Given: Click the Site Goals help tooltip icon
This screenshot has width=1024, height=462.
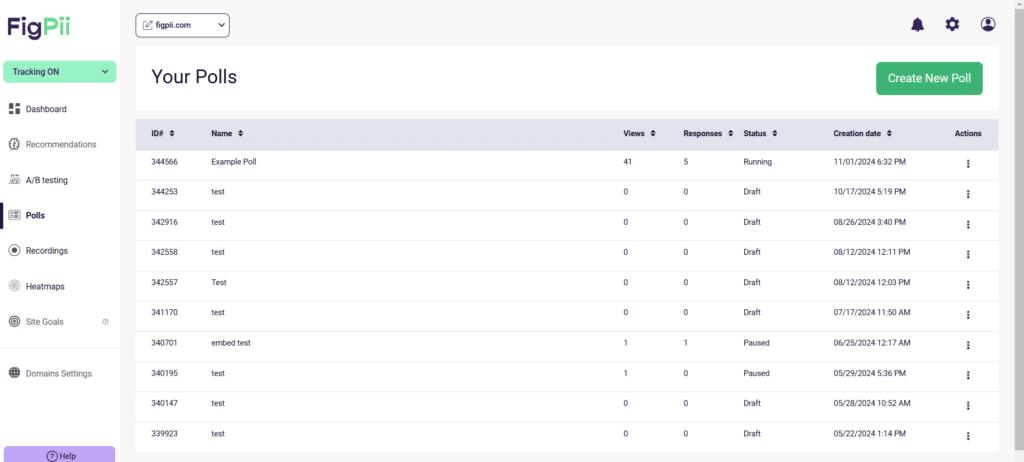Looking at the screenshot, I should point(106,322).
